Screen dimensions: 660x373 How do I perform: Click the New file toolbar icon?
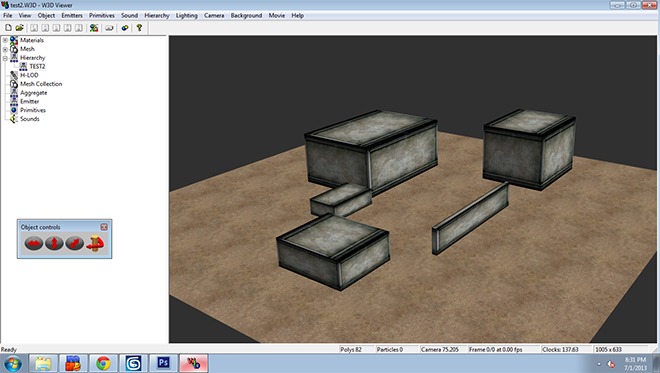point(8,28)
